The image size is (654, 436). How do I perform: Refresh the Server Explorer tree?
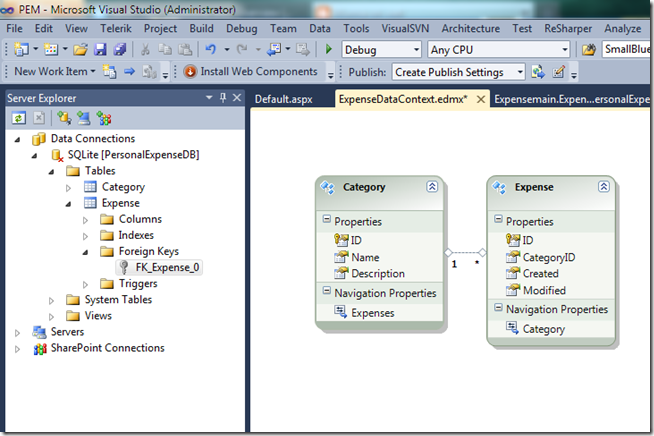point(19,118)
